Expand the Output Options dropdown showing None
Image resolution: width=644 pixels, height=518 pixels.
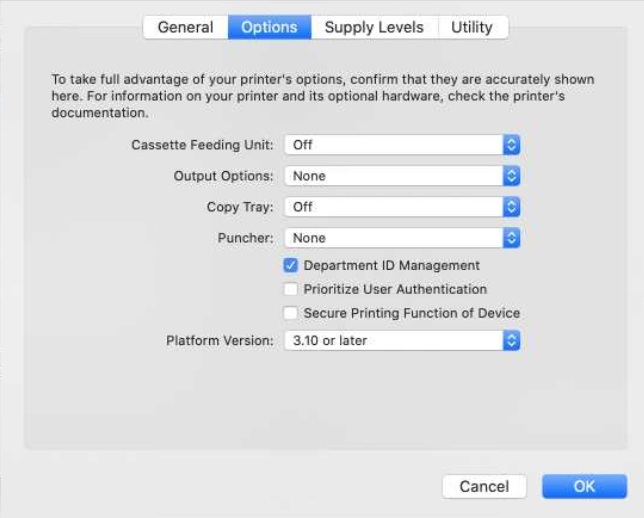tap(393, 176)
